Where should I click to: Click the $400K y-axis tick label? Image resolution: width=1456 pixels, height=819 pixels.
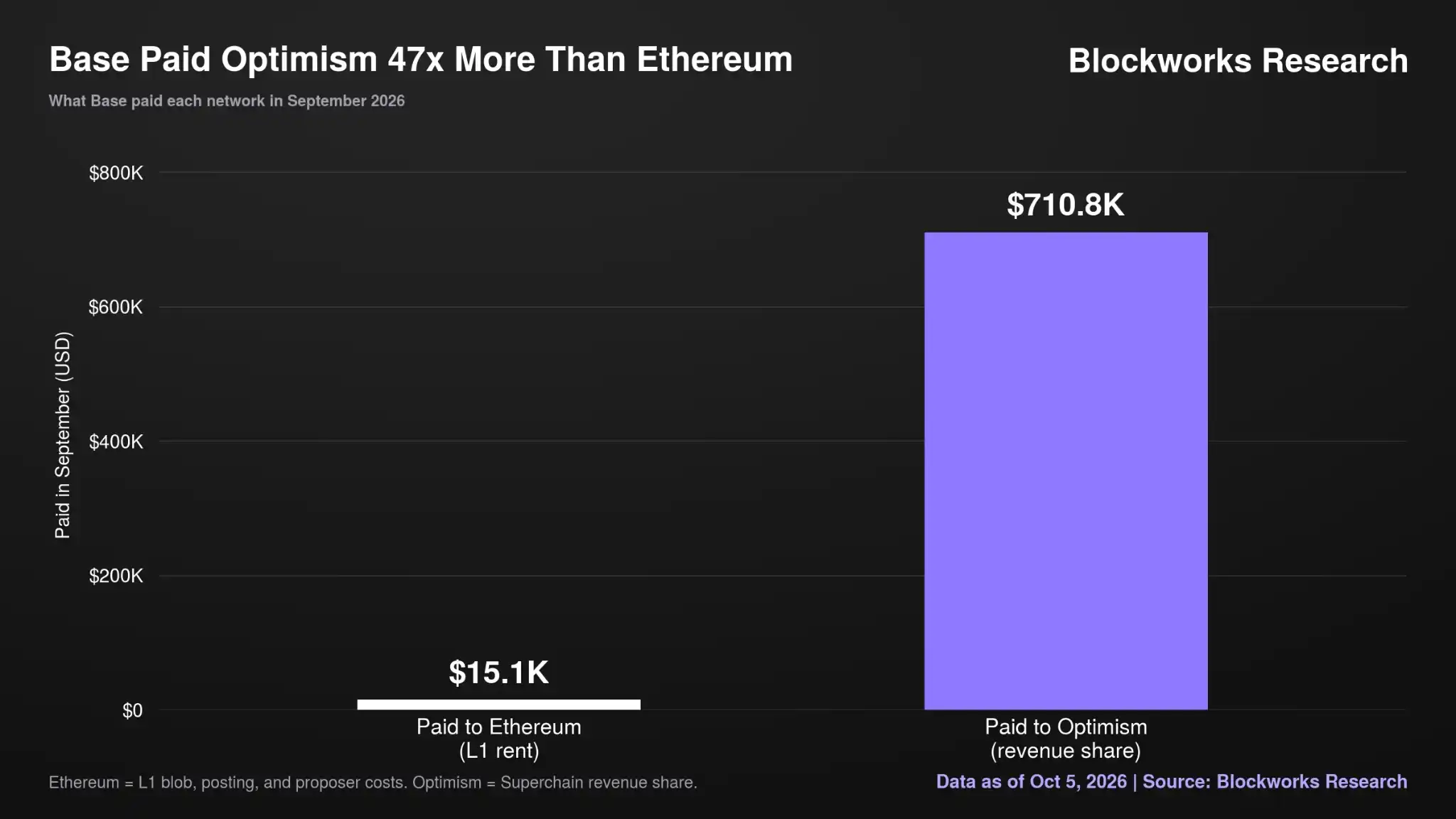[116, 441]
